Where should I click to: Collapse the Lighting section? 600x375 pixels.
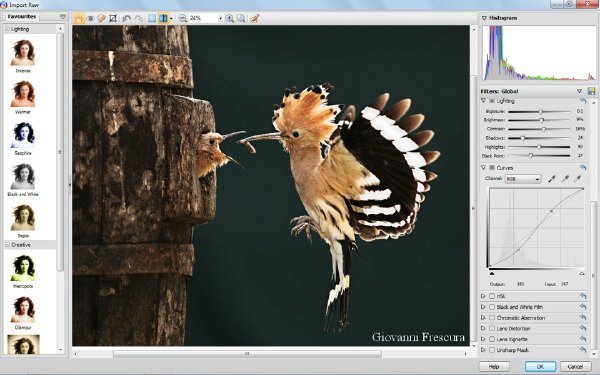coord(483,101)
